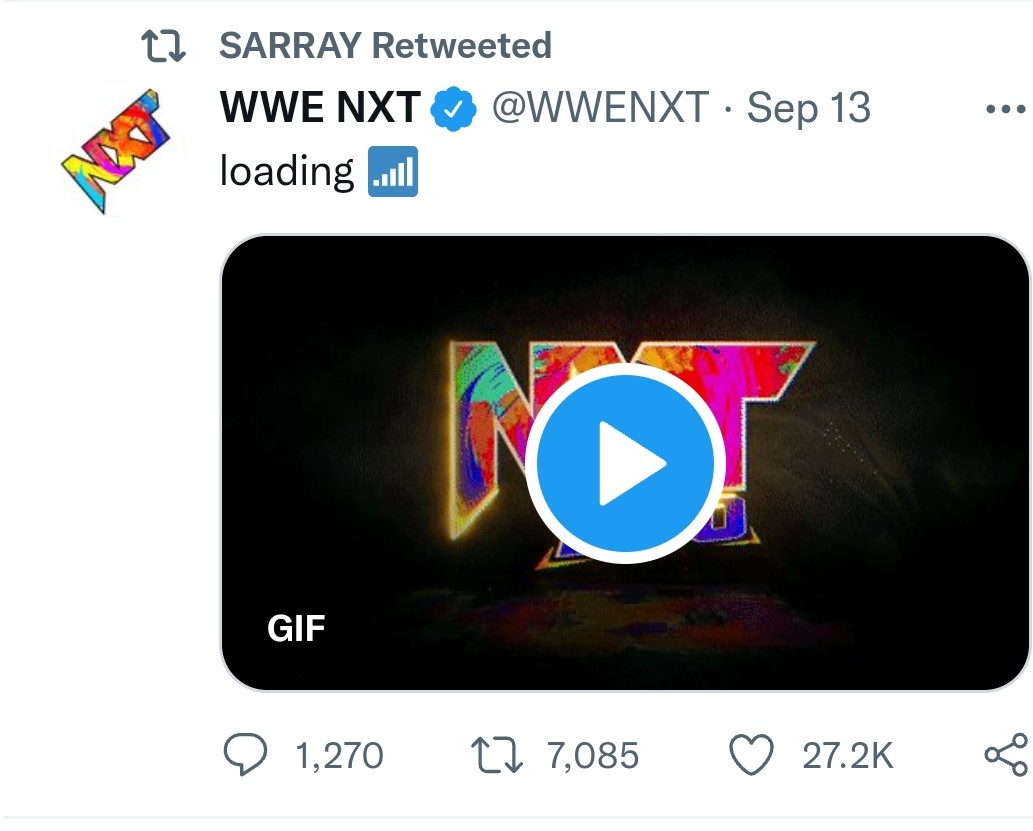Image resolution: width=1033 pixels, height=831 pixels.
Task: Click the 7,085 retweets count
Action: tap(593, 756)
